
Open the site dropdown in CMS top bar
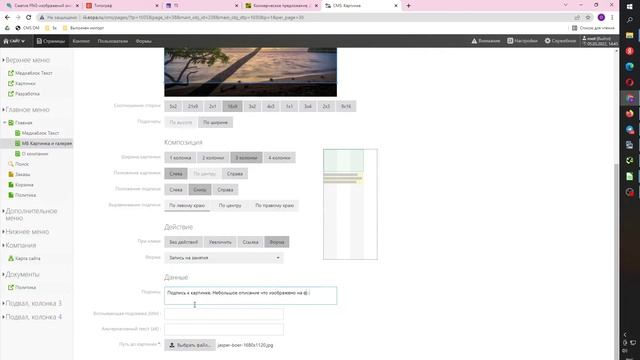(14, 41)
